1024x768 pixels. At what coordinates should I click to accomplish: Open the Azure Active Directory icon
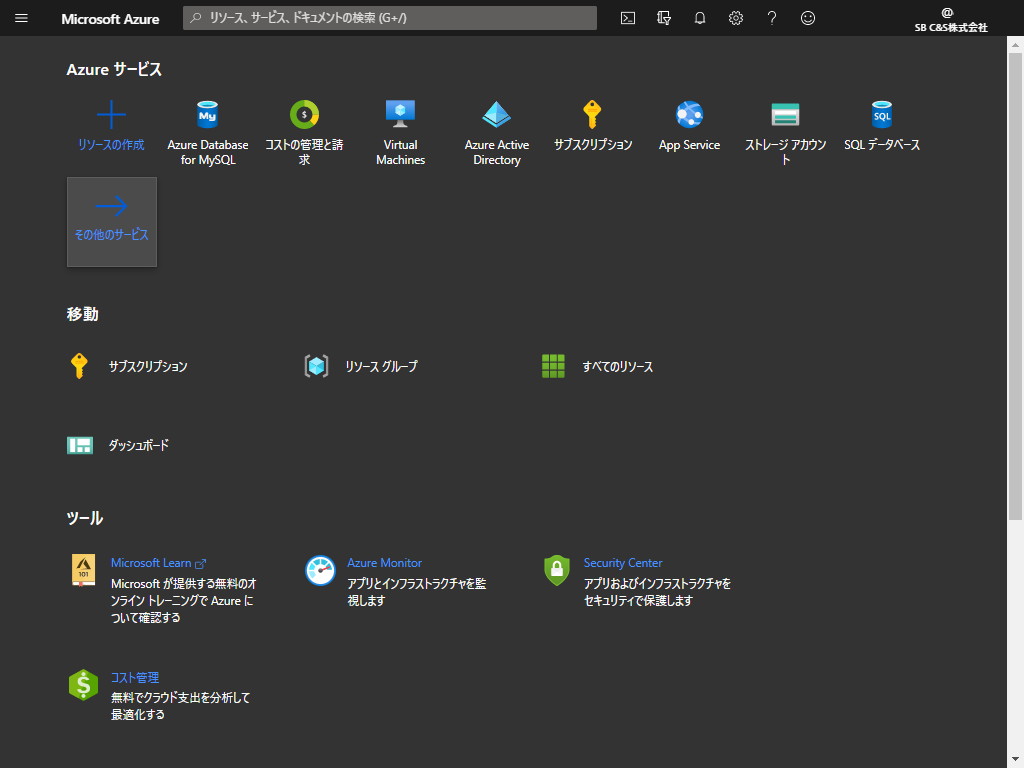coord(496,114)
